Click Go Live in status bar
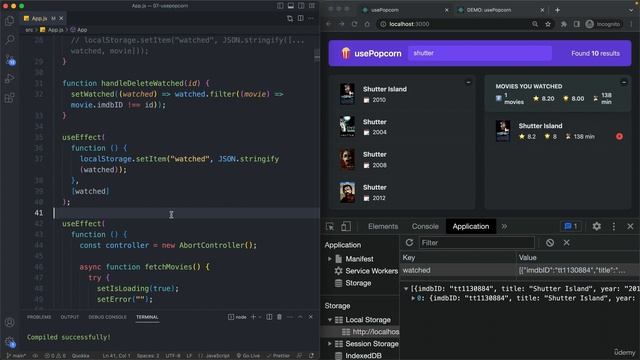Screen dimensions: 640x360 tap(248, 356)
